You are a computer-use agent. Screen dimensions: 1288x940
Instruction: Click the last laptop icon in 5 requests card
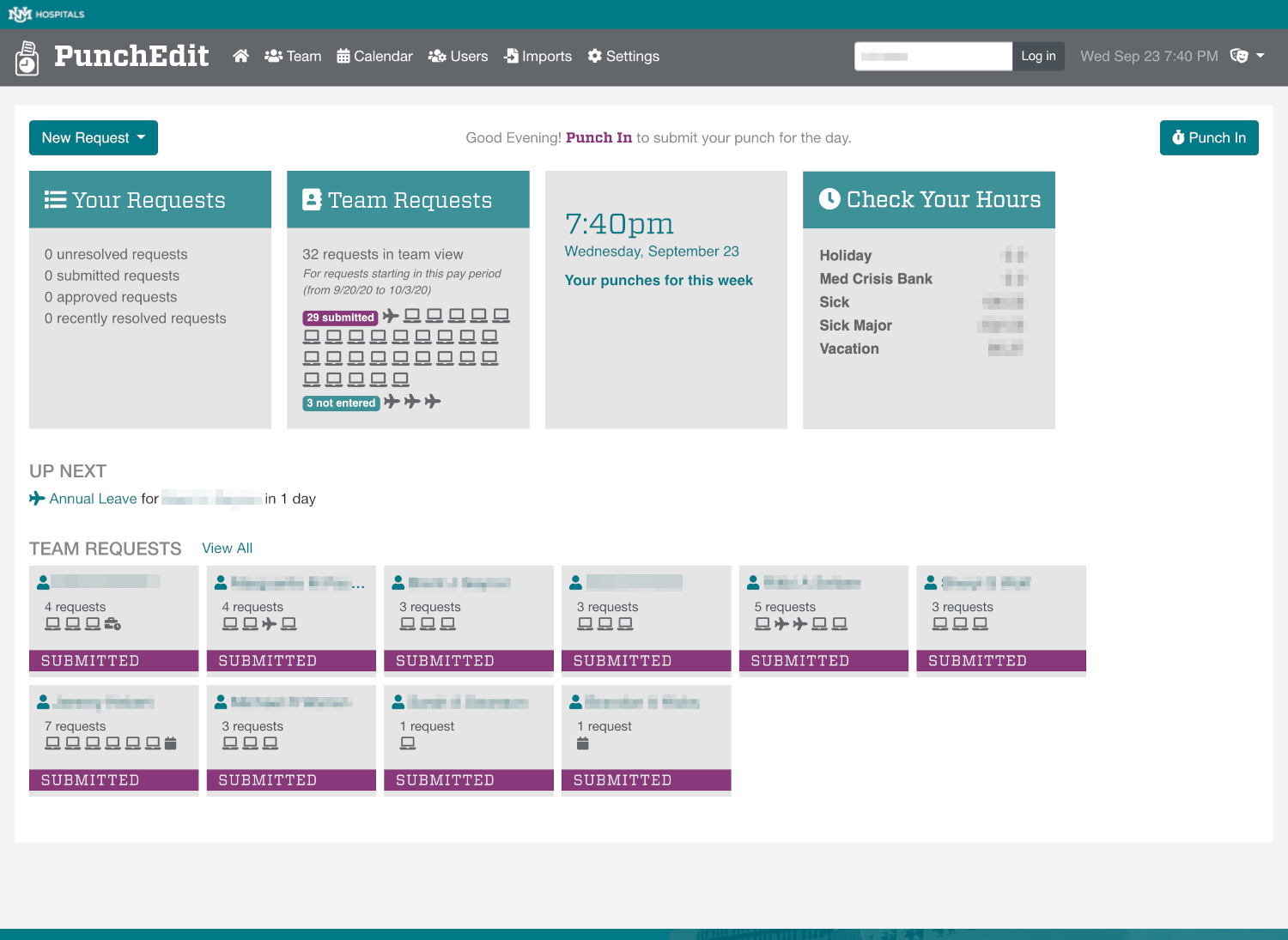point(840,624)
